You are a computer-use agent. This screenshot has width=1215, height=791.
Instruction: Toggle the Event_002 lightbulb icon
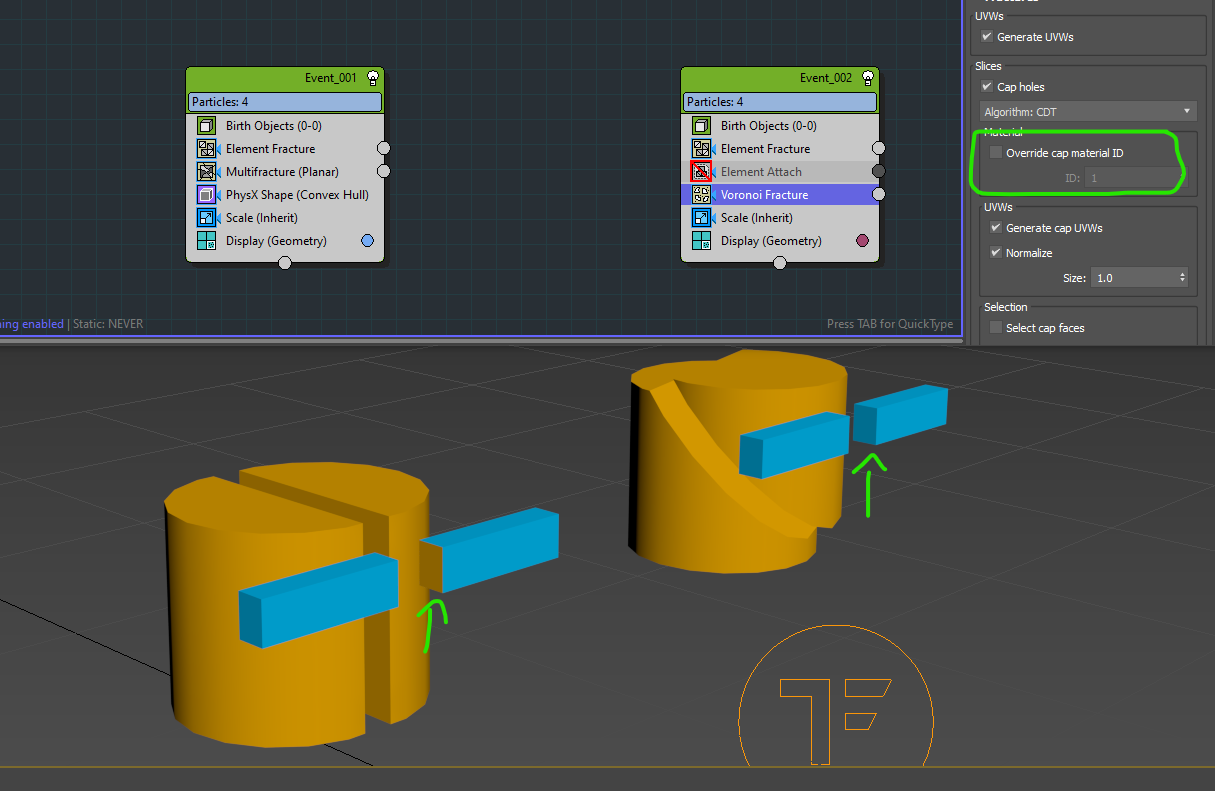[x=868, y=78]
